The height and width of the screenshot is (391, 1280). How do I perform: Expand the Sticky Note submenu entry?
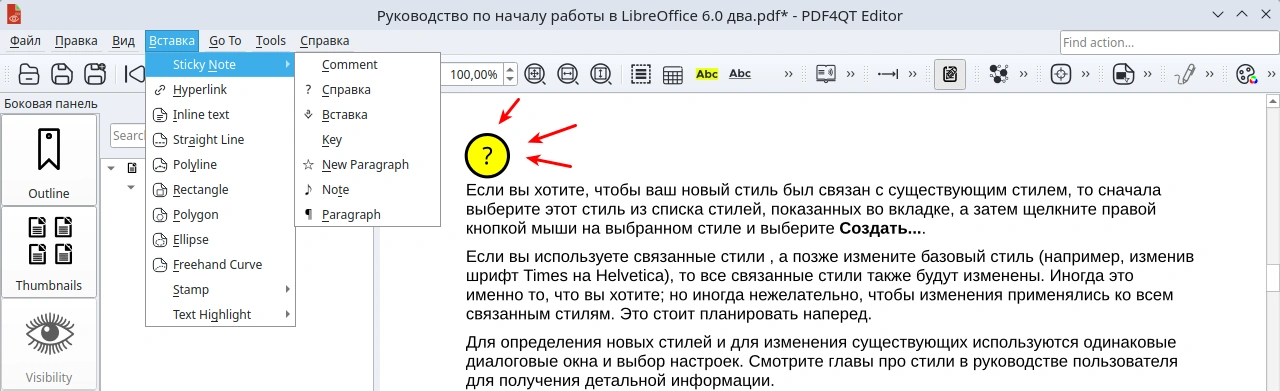(x=220, y=65)
